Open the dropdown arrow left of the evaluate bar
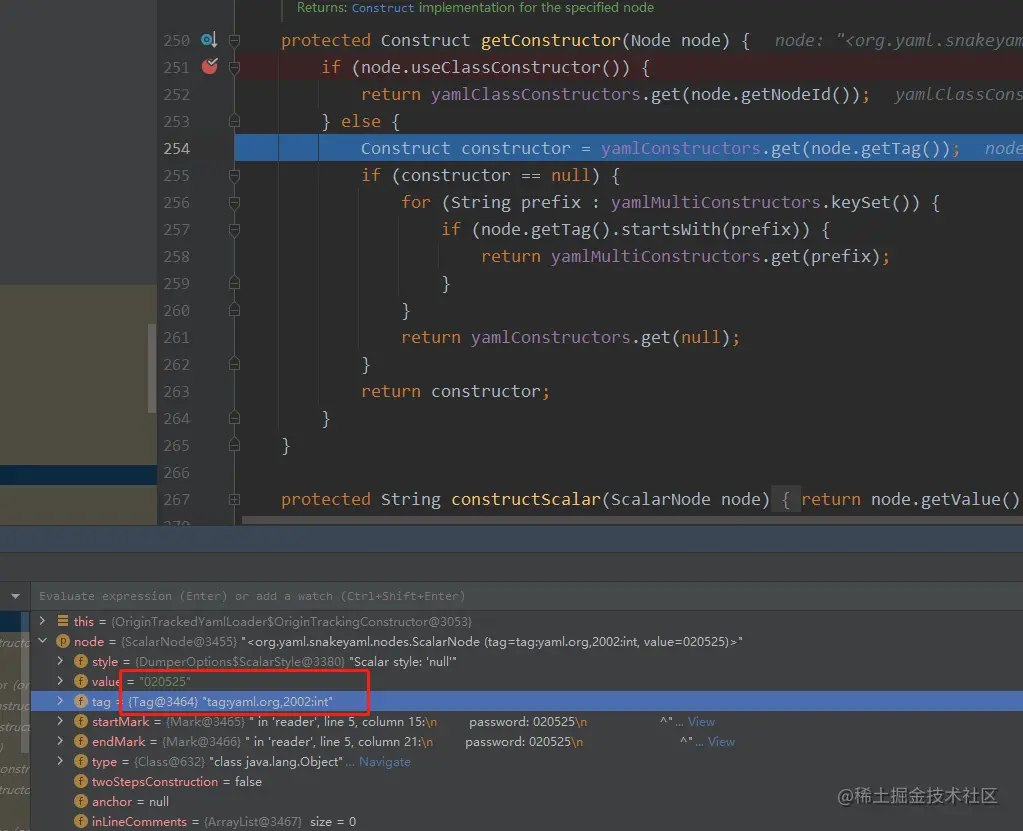The image size is (1023, 831). 14,595
